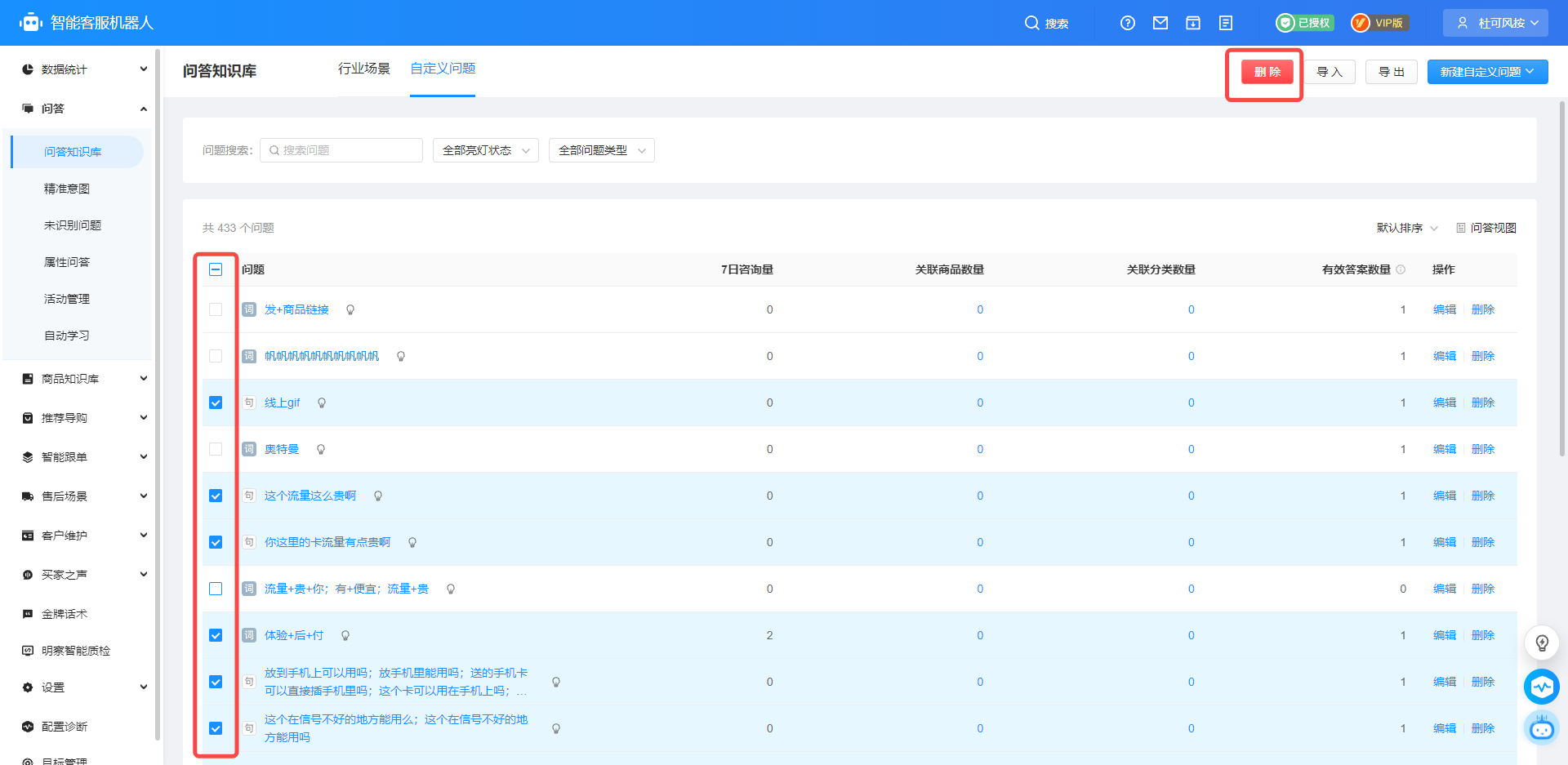Uncheck the 这个流量这么贵啊 row checkbox
Viewport: 1568px width, 765px height.
216,496
